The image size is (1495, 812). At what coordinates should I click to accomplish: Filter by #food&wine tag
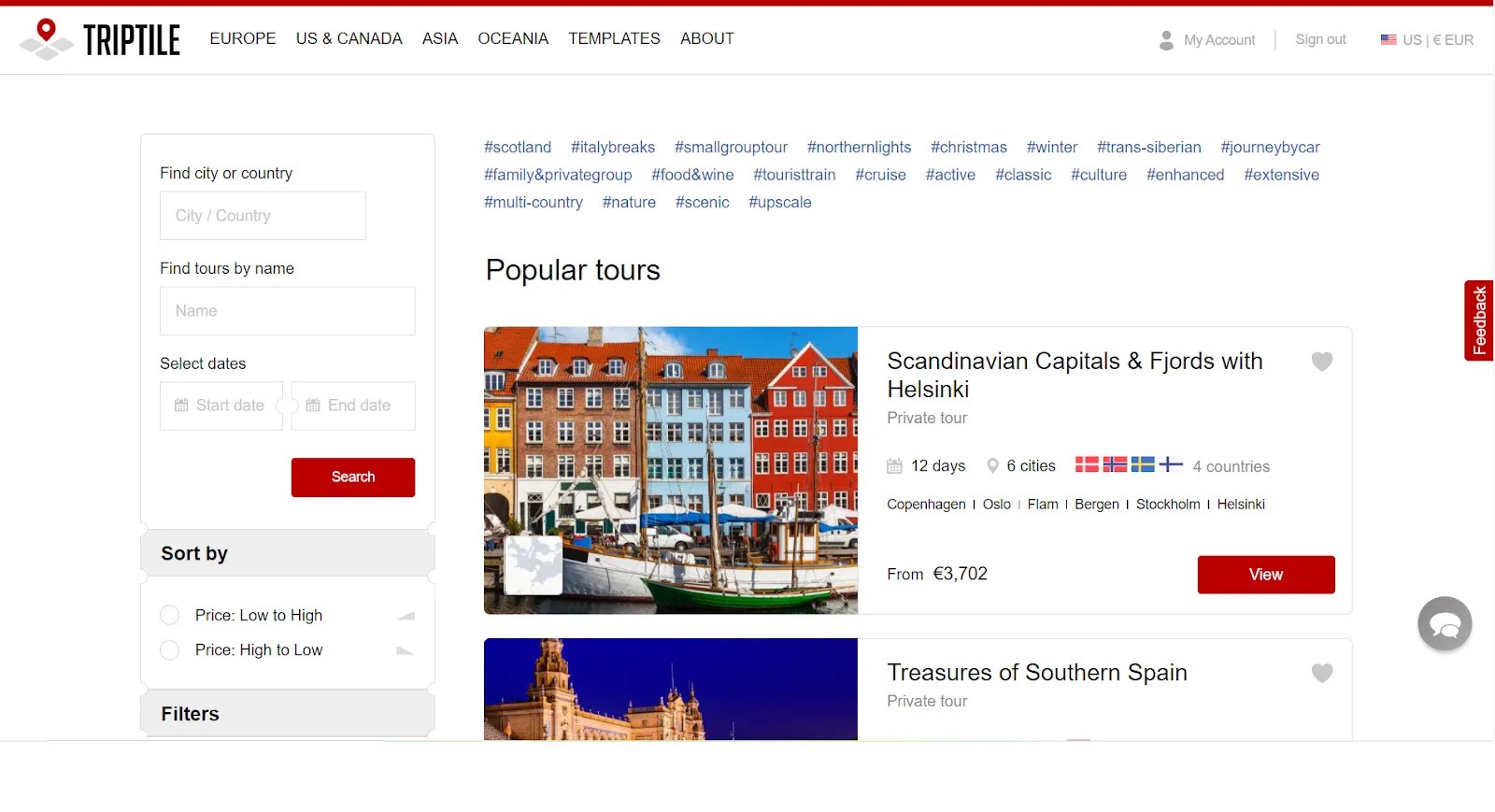point(692,175)
